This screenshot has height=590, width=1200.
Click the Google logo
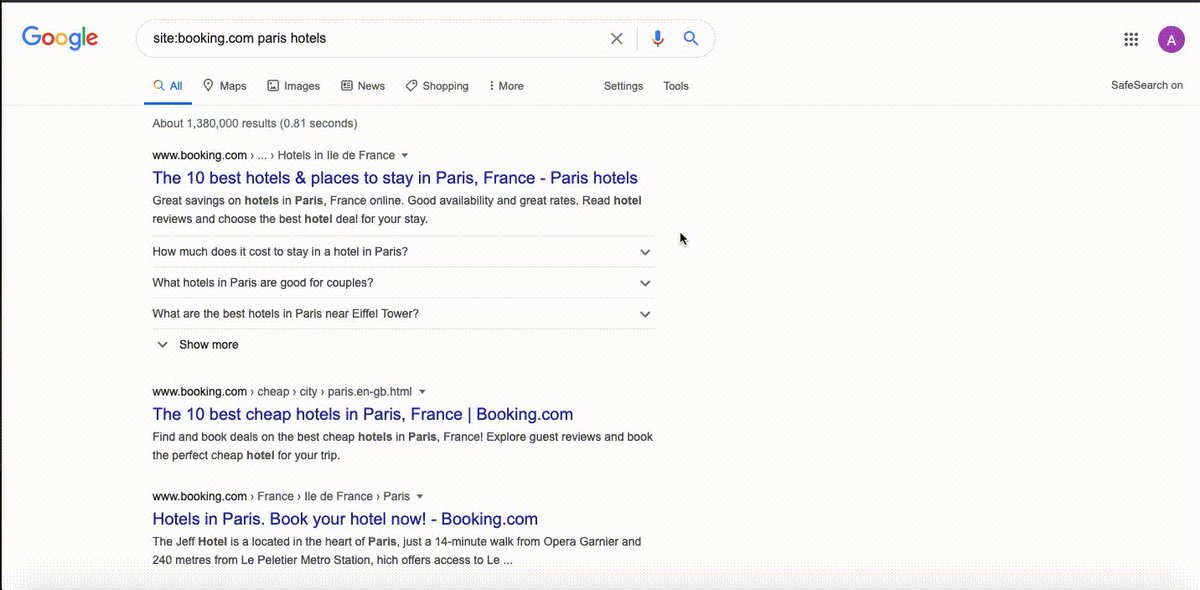point(60,38)
